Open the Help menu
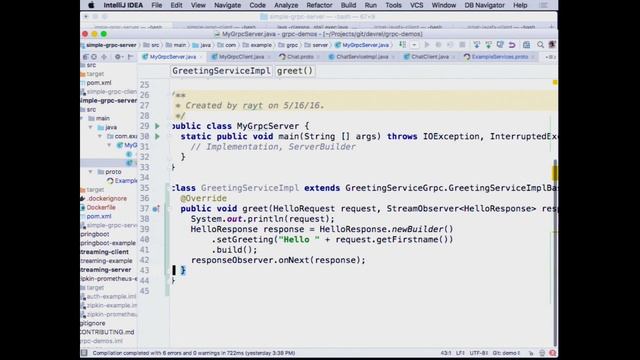This screenshot has width=640, height=360. [x=520, y=5]
